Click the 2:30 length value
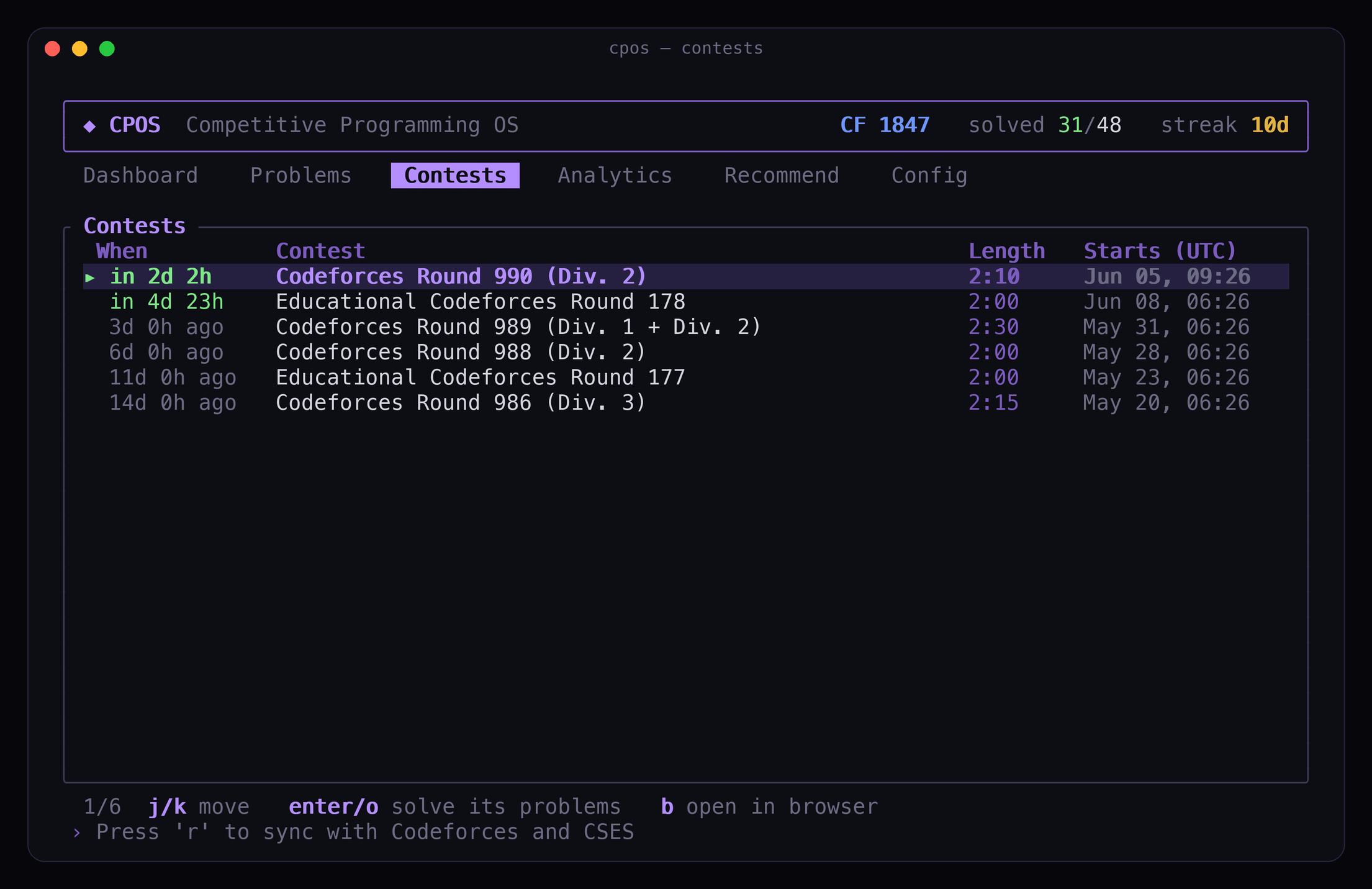 pos(994,327)
